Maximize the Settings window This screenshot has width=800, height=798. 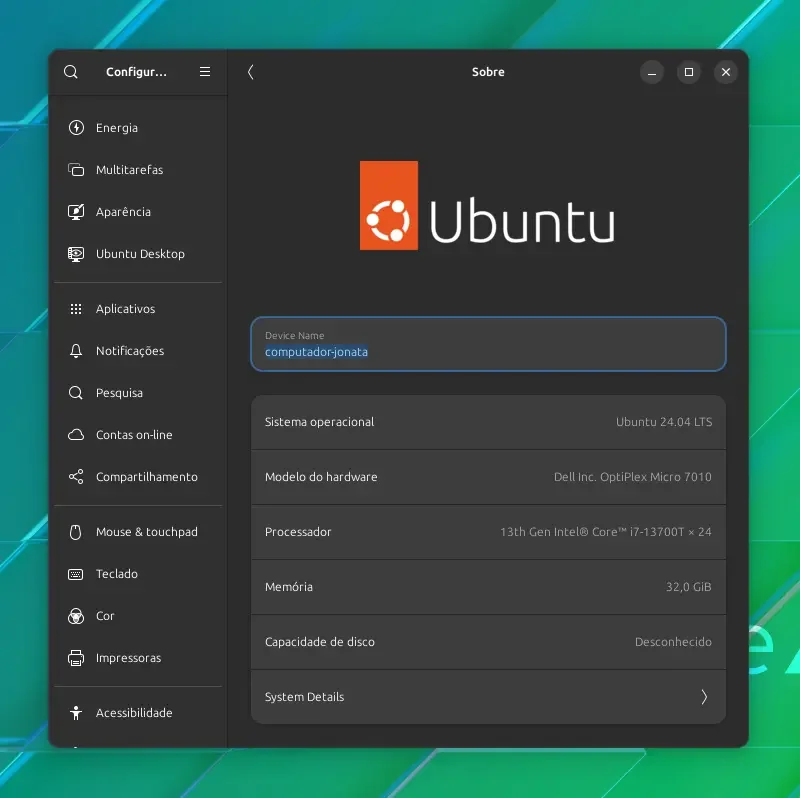(689, 72)
